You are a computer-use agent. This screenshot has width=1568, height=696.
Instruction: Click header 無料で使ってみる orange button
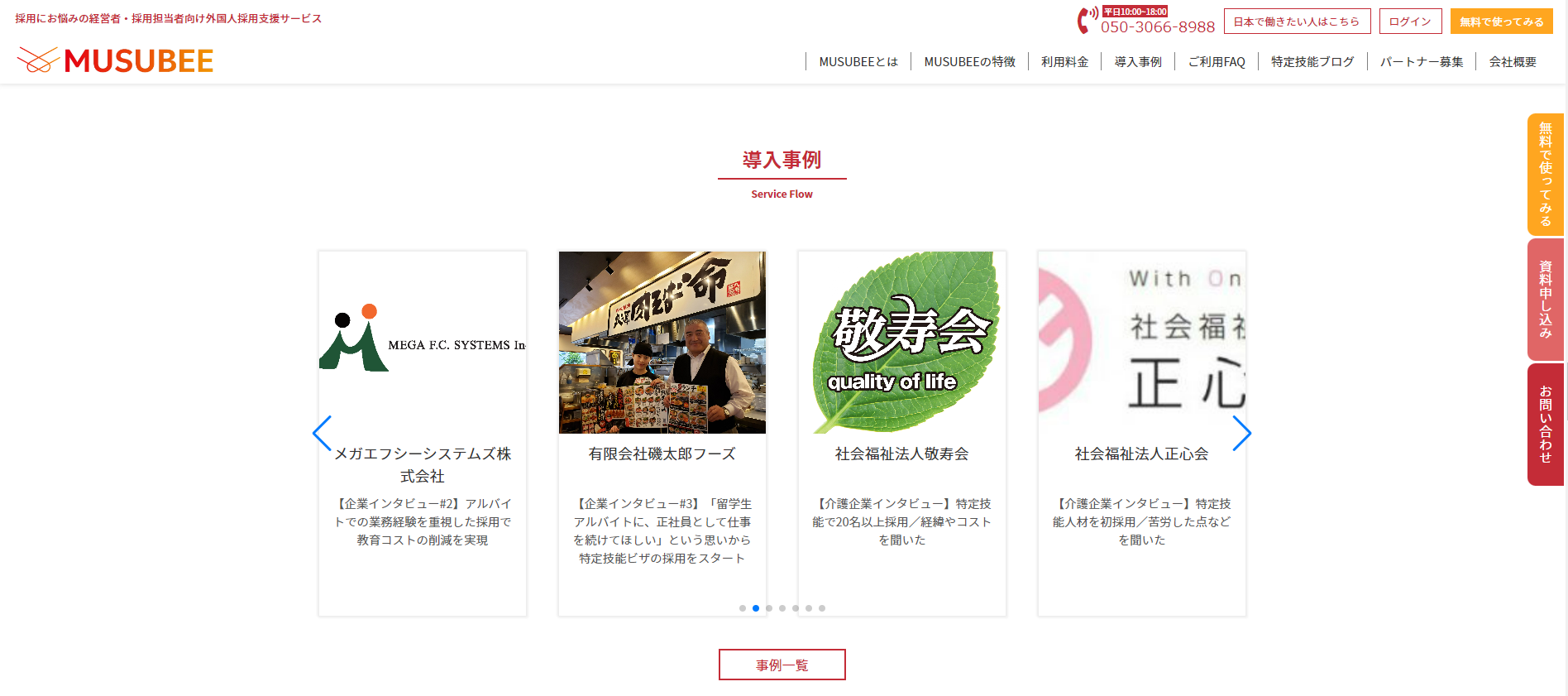click(x=1501, y=22)
